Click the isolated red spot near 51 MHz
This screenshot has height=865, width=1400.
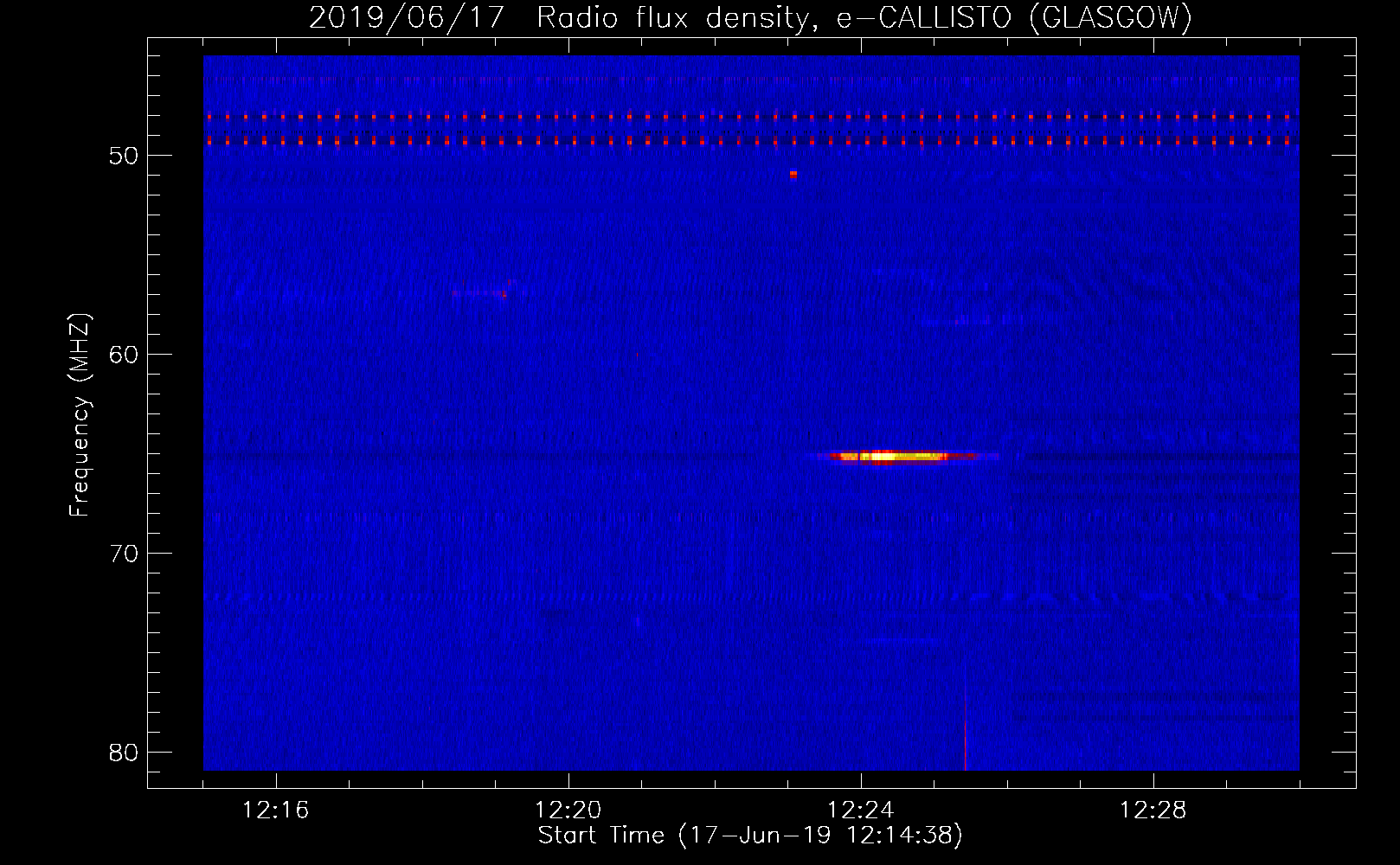click(x=793, y=174)
